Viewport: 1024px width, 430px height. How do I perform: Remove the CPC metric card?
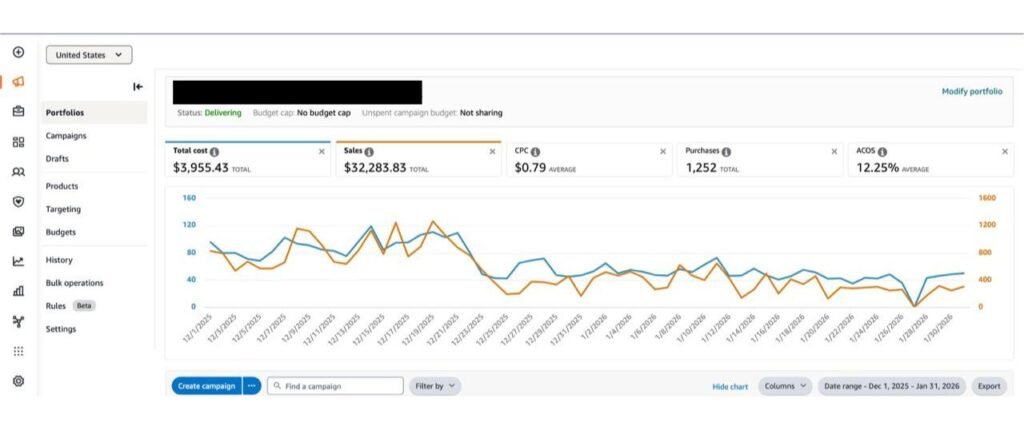point(663,151)
